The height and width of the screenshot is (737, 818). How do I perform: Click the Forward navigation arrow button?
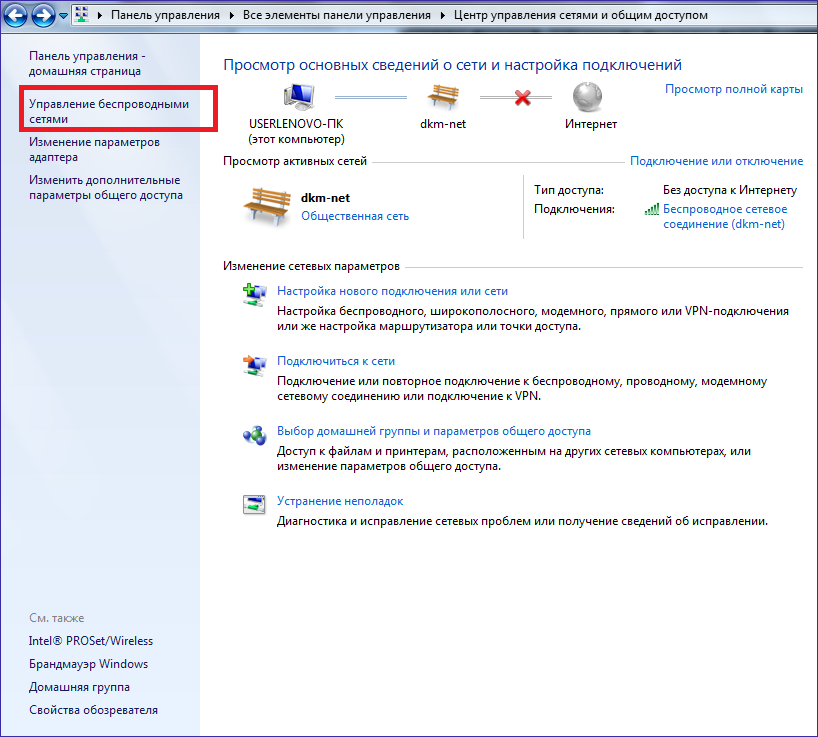[44, 16]
